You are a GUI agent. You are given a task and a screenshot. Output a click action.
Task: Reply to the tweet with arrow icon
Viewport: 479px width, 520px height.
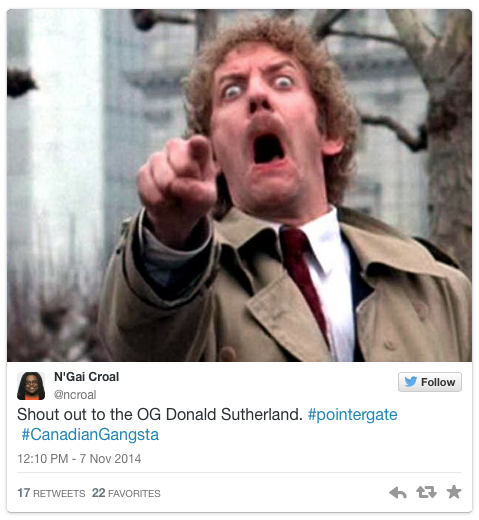(x=398, y=492)
